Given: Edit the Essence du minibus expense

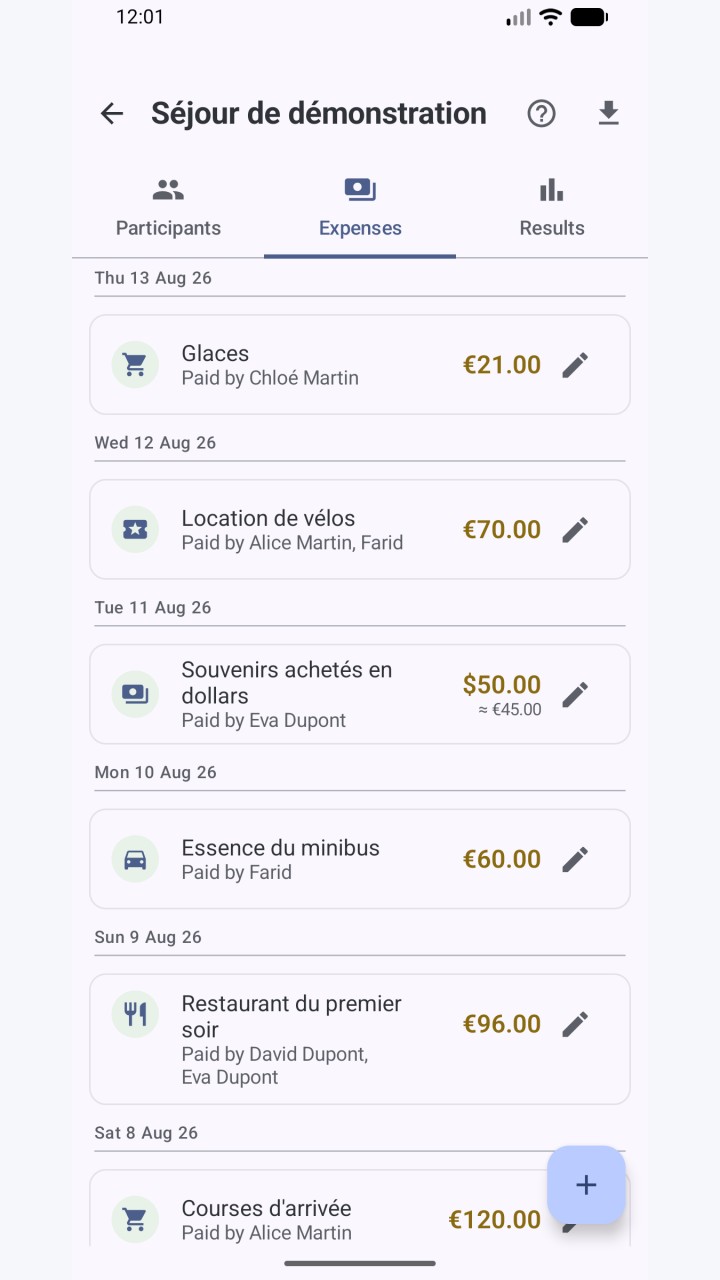Looking at the screenshot, I should coord(575,859).
